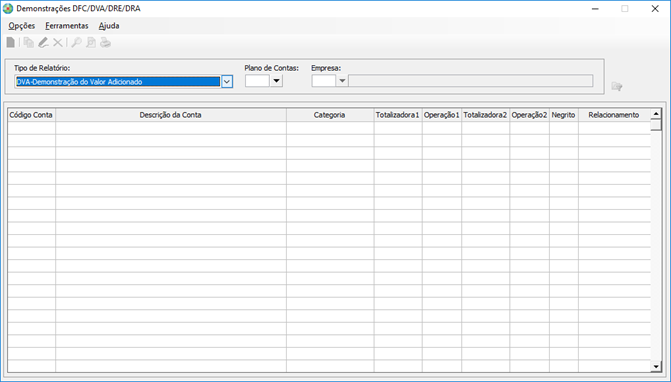
Task: Click the New document toolbar icon
Action: pos(11,42)
